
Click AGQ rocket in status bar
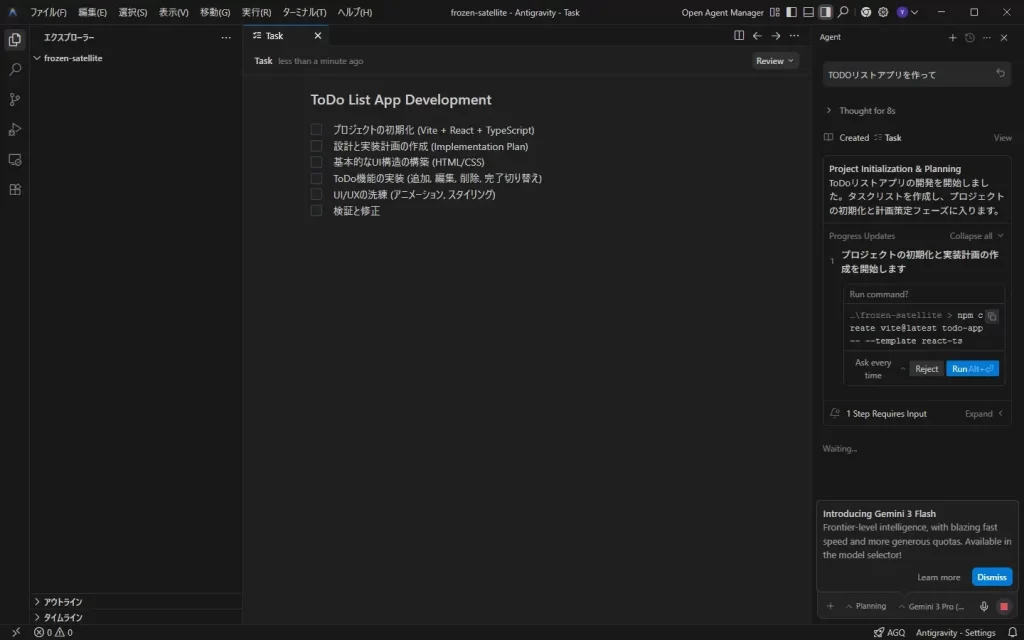889,632
